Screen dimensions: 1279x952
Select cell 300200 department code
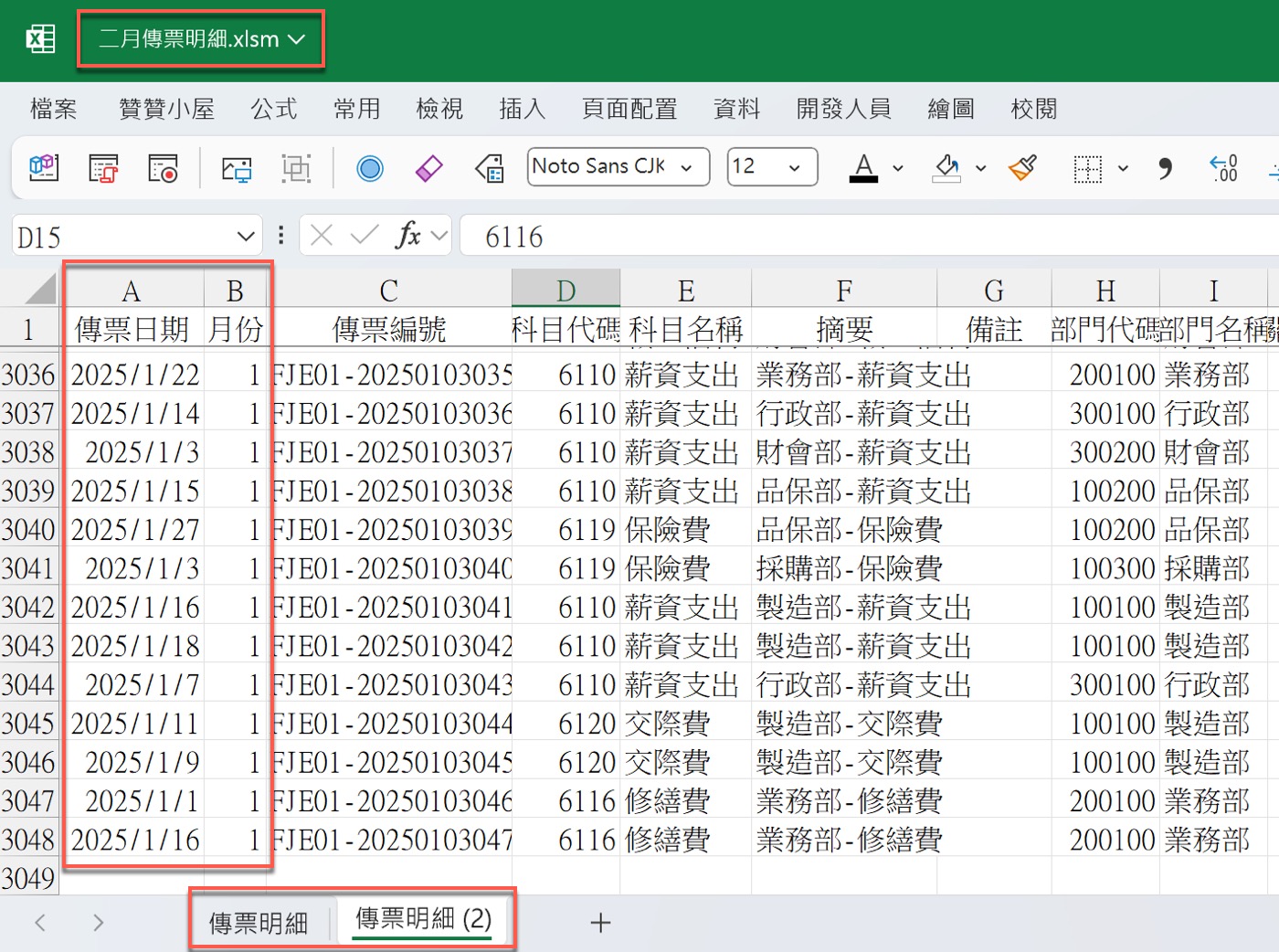tap(1105, 451)
